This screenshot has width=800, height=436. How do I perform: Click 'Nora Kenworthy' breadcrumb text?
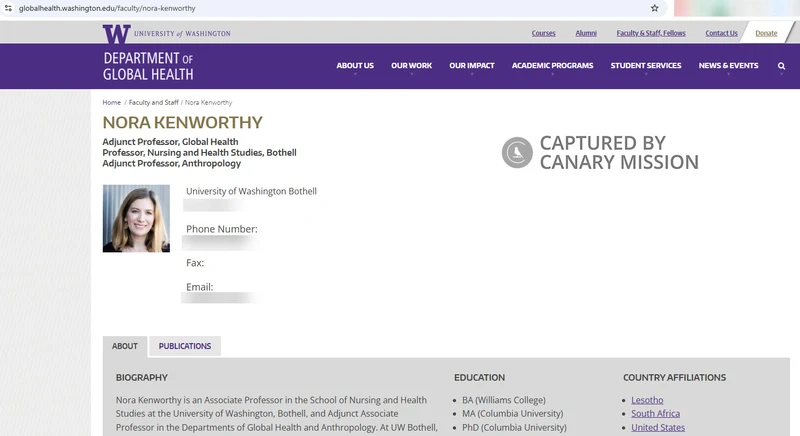point(208,102)
